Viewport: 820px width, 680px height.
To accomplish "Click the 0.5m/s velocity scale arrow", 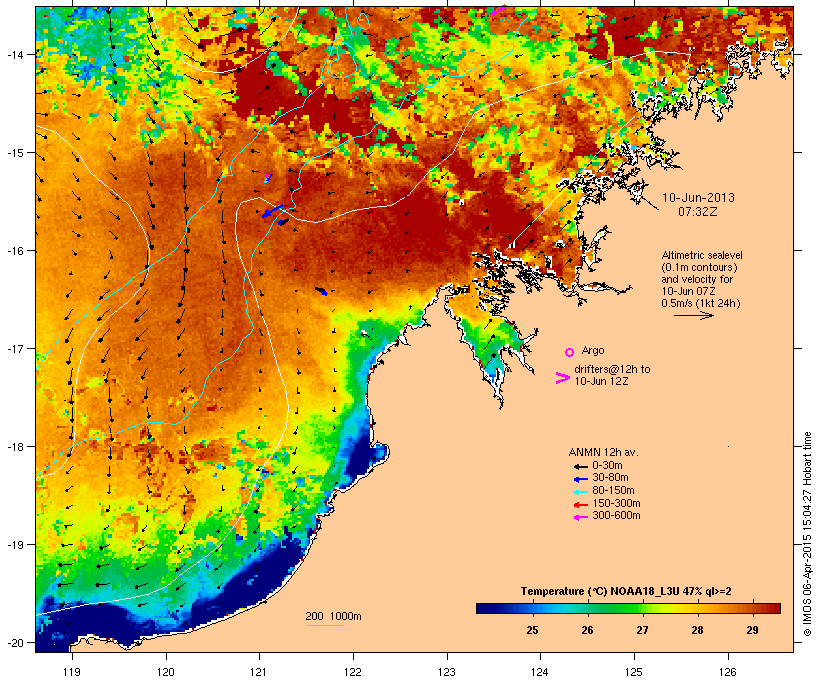I will pos(693,315).
